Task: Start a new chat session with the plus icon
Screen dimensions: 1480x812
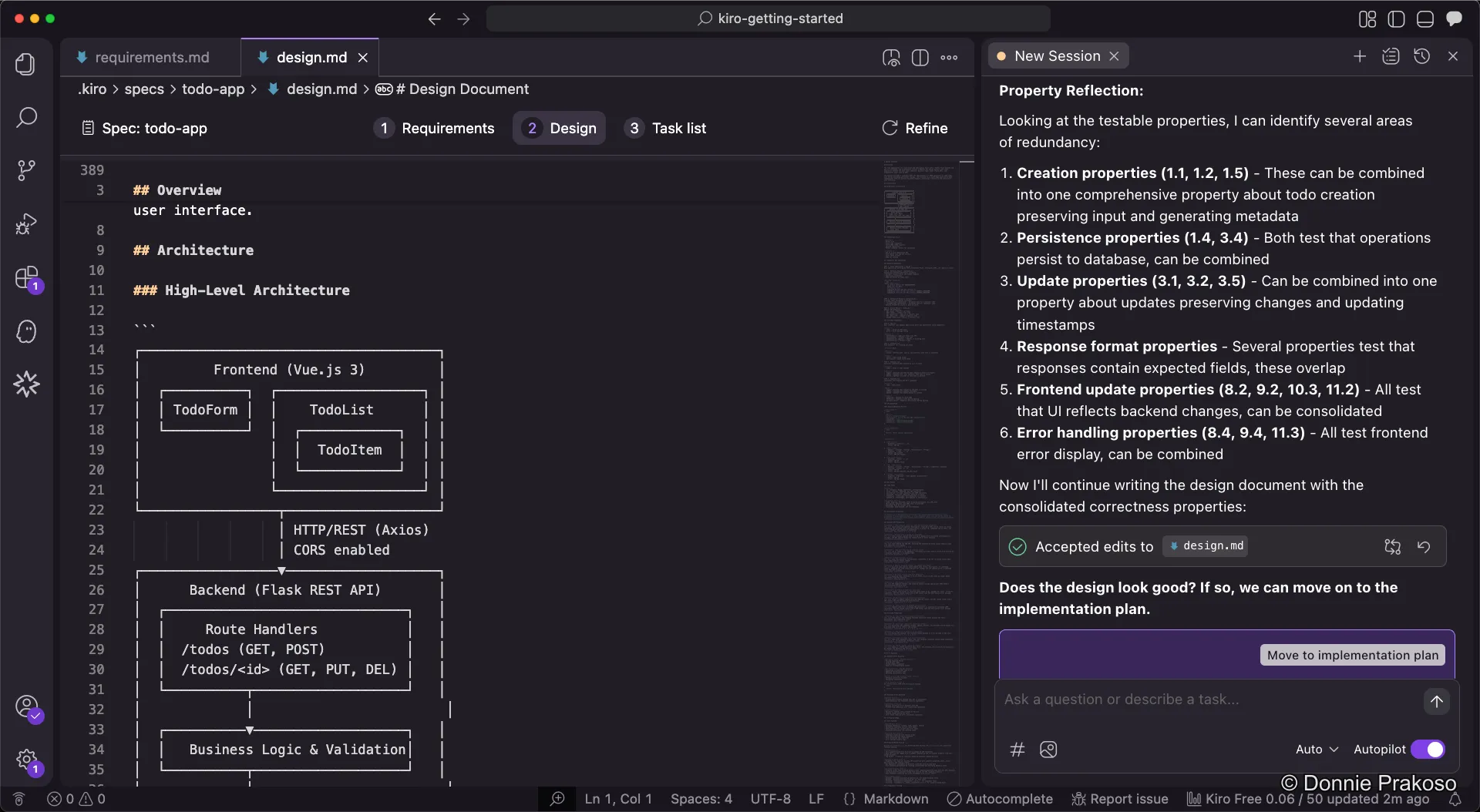Action: (x=1360, y=55)
